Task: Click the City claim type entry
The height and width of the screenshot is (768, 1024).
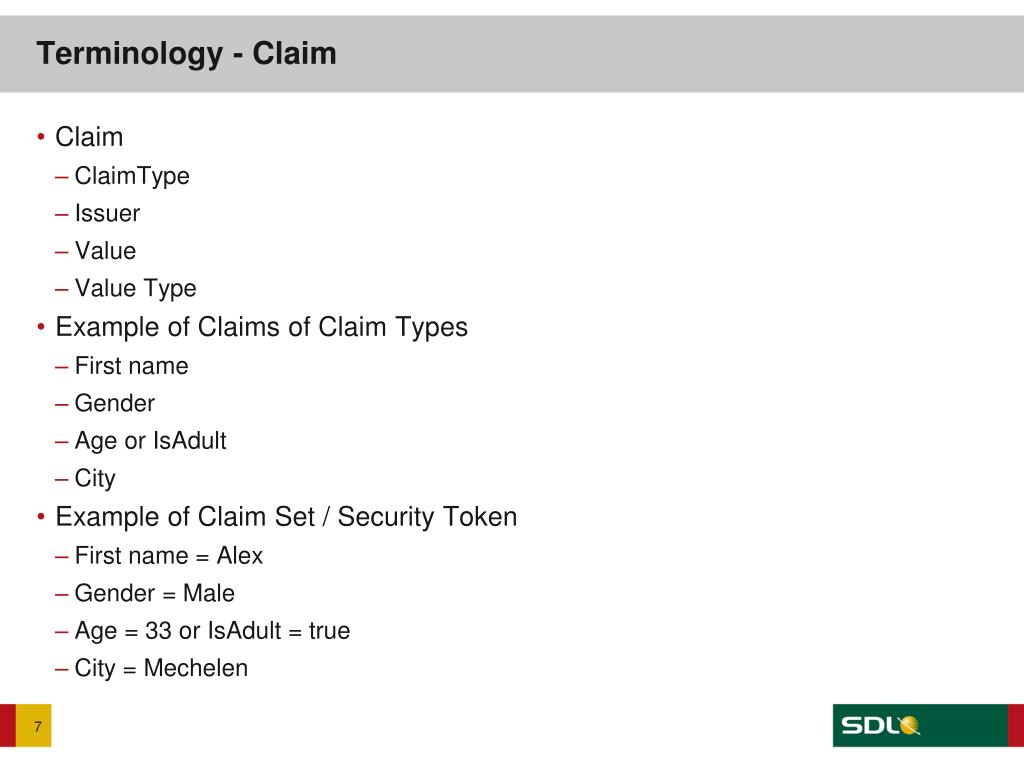Action: (x=95, y=479)
